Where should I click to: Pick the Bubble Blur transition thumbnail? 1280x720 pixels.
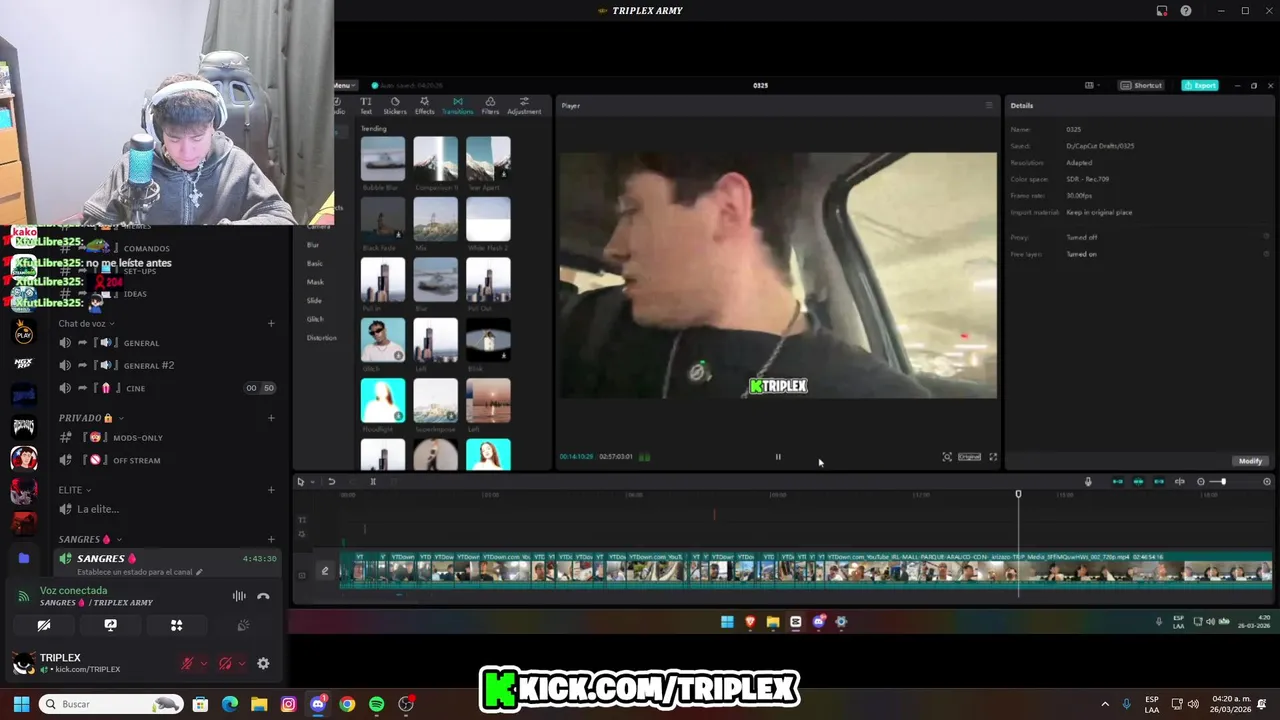(383, 159)
